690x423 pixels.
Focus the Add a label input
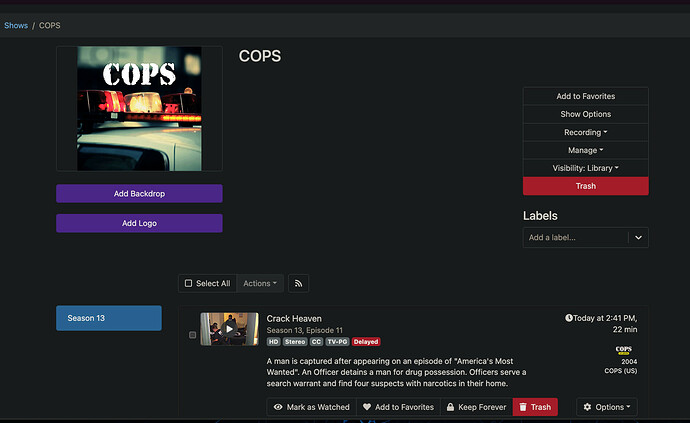576,238
